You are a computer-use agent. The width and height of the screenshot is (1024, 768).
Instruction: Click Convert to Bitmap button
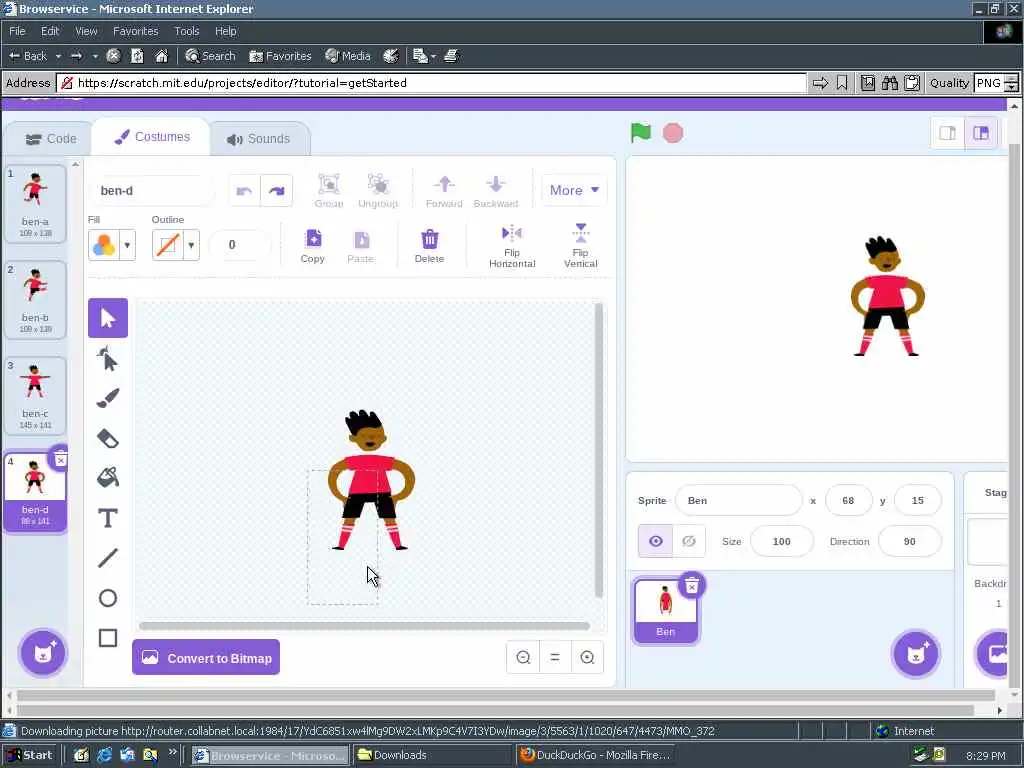[206, 657]
